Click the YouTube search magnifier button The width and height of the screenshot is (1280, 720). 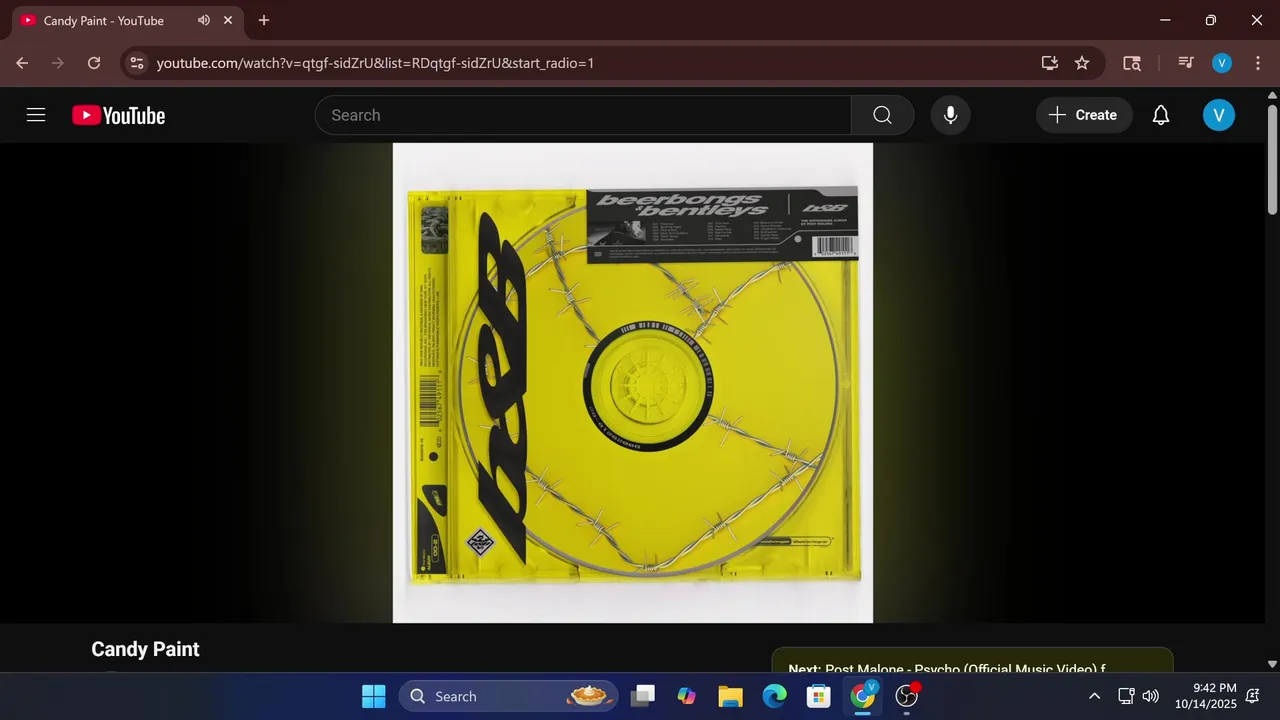882,115
